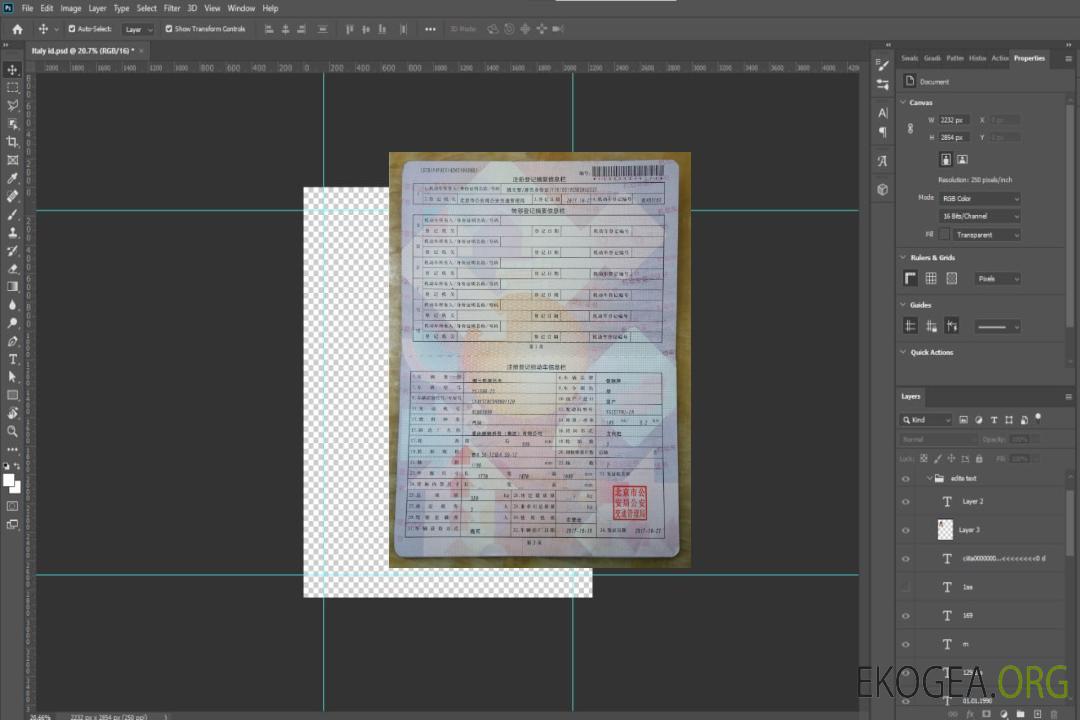Viewport: 1080px width, 720px height.
Task: Select the Crop tool in the toolbar
Action: [12, 142]
